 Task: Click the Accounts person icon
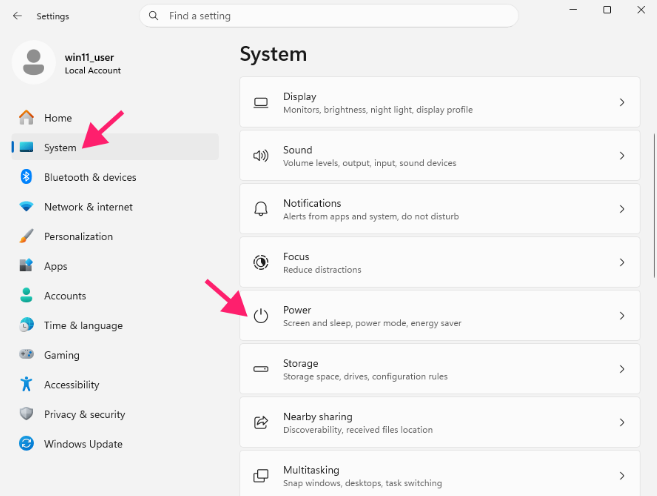tap(26, 295)
